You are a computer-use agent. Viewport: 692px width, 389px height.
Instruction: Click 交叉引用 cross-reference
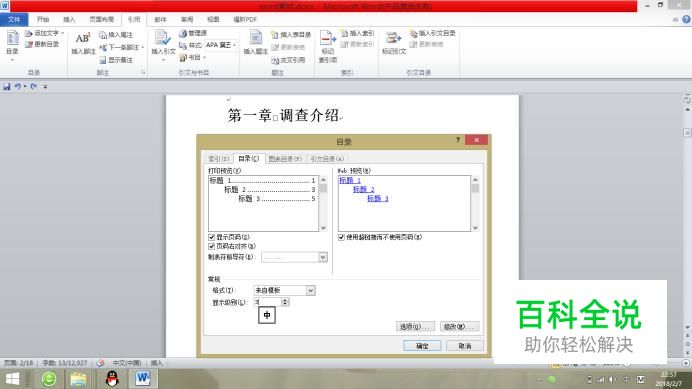pyautogui.click(x=288, y=60)
